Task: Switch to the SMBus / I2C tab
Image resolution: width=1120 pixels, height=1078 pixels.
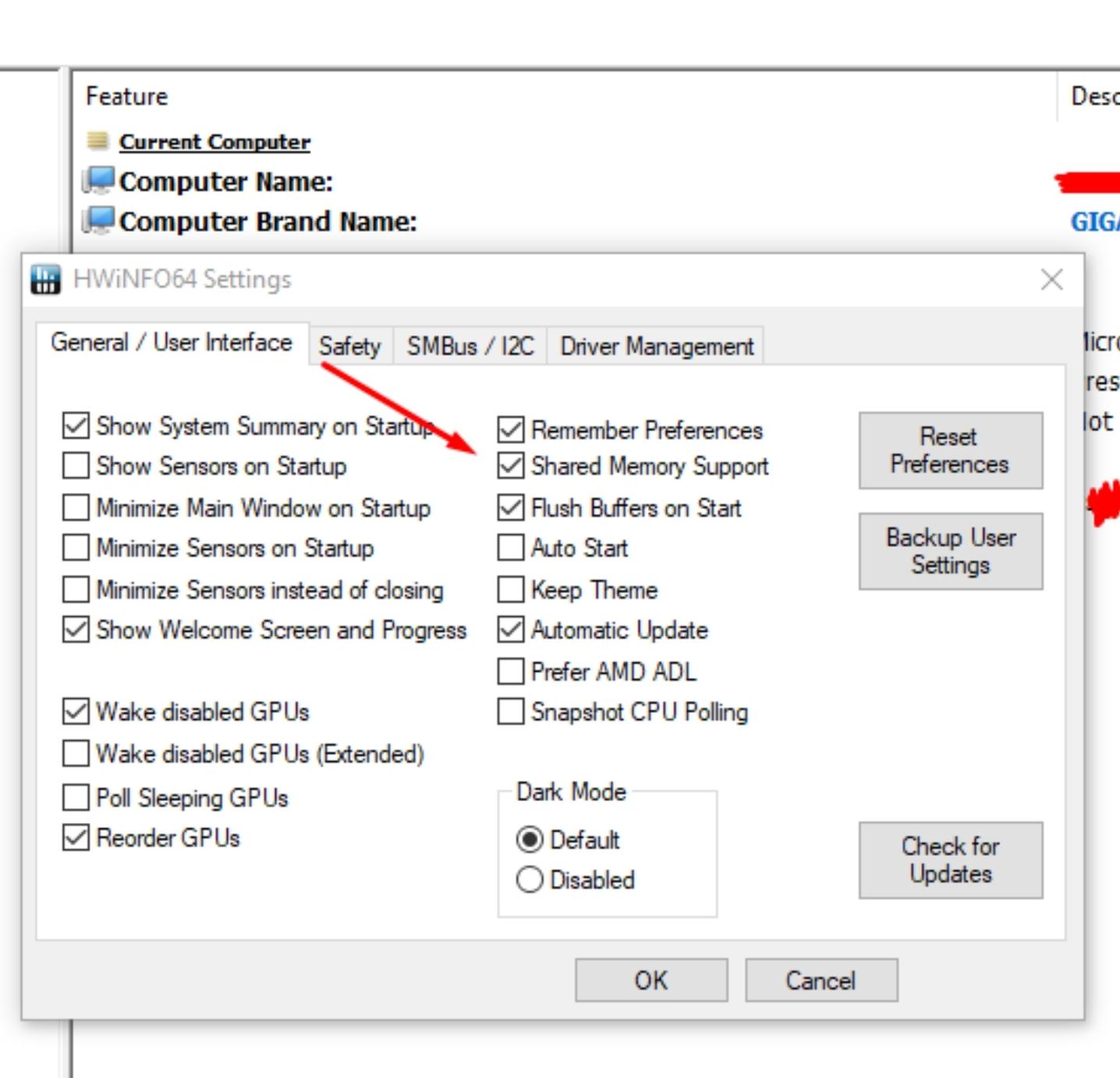Action: (x=470, y=346)
